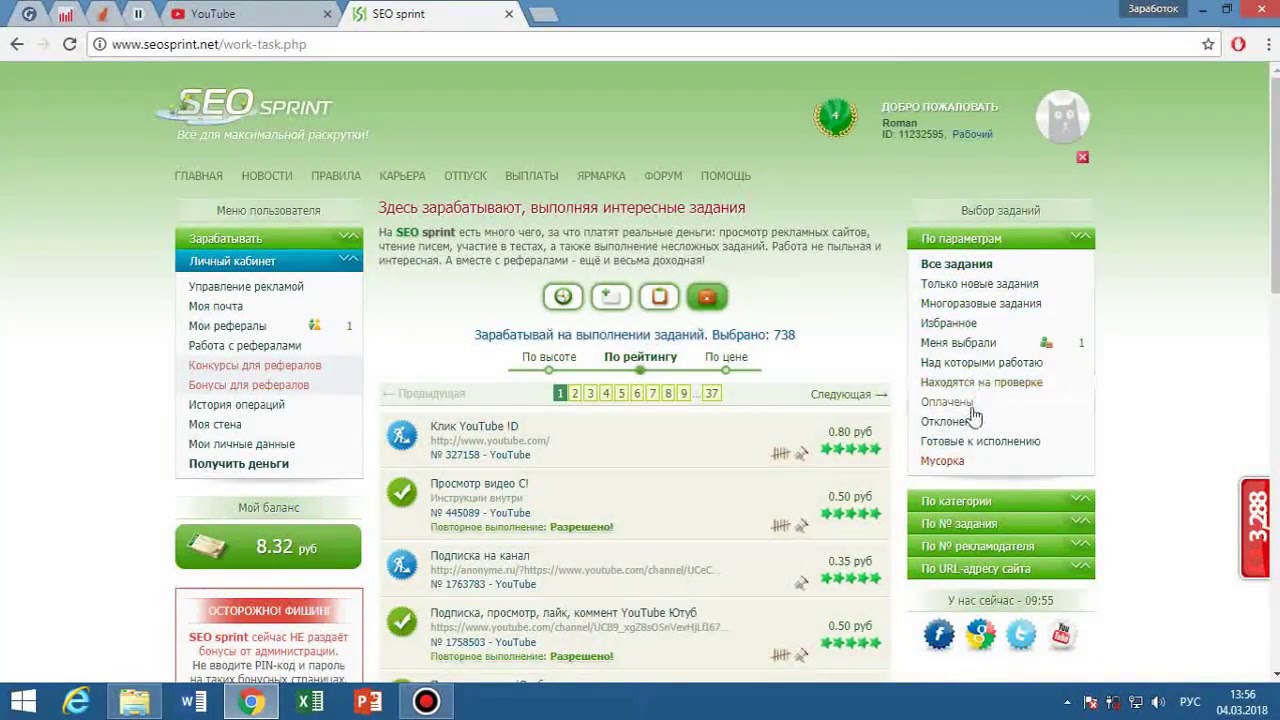Image resolution: width=1280 pixels, height=720 pixels.
Task: Open Управление рекламой link
Action: click(x=246, y=286)
